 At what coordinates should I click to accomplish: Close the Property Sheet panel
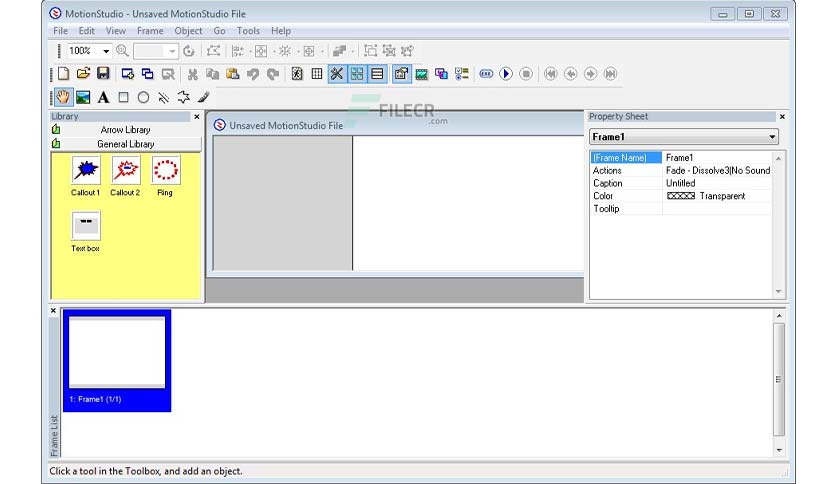(x=782, y=116)
